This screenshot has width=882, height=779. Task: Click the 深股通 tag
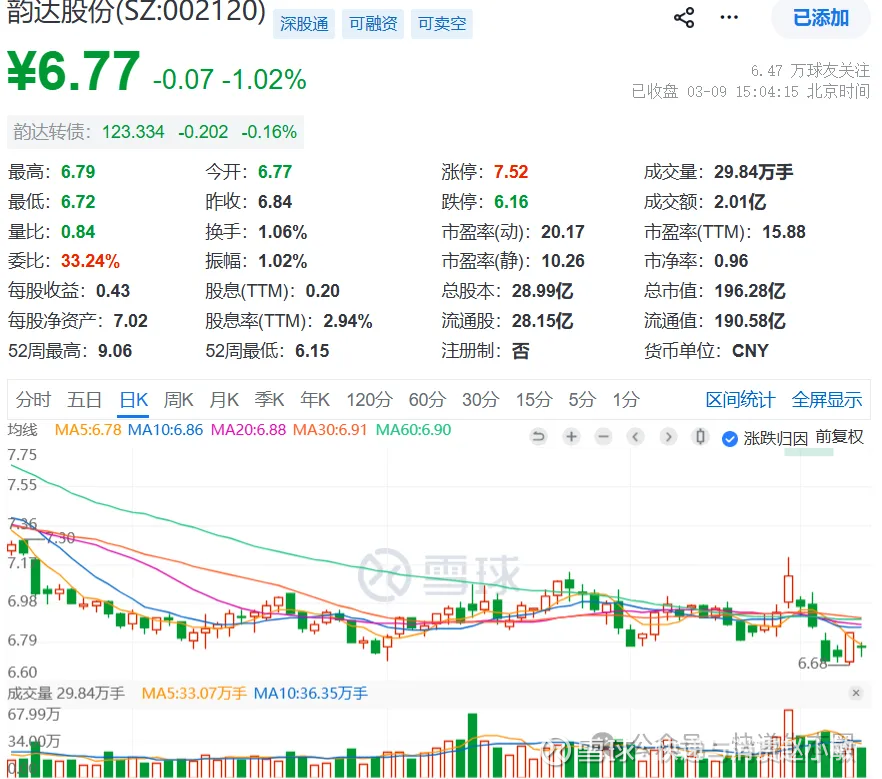pyautogui.click(x=304, y=24)
